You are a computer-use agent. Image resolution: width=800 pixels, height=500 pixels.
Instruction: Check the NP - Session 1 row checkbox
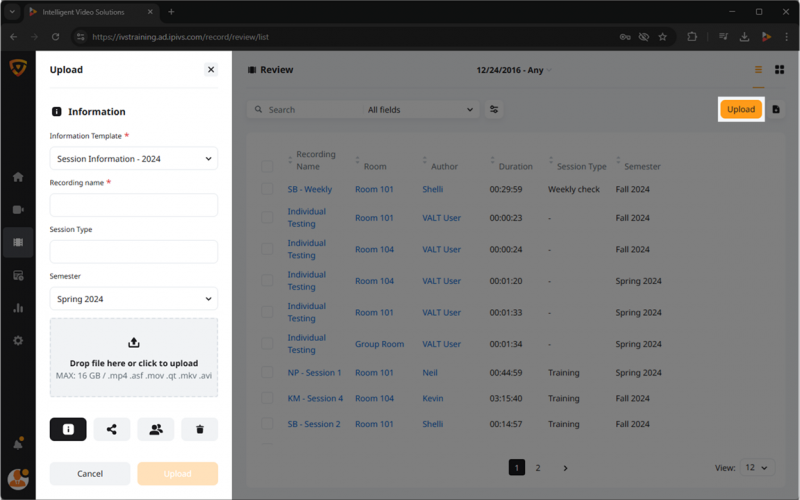tap(267, 372)
